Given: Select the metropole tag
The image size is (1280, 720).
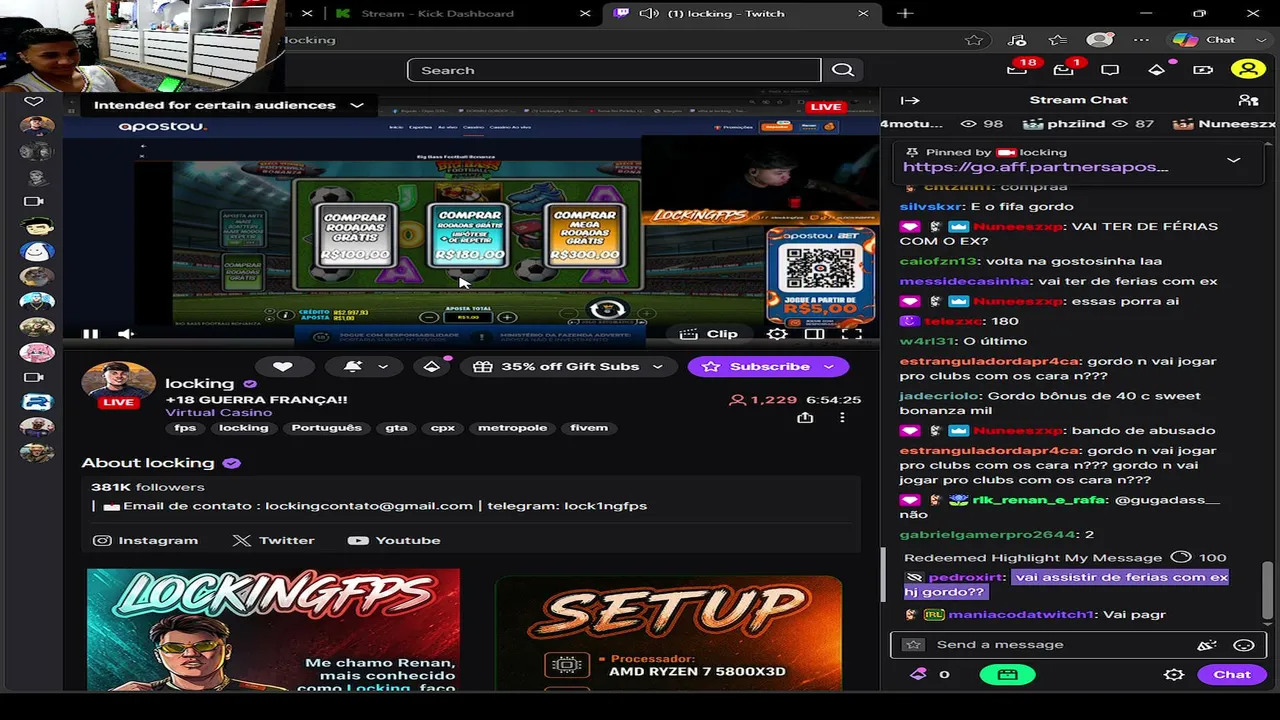Looking at the screenshot, I should [512, 428].
